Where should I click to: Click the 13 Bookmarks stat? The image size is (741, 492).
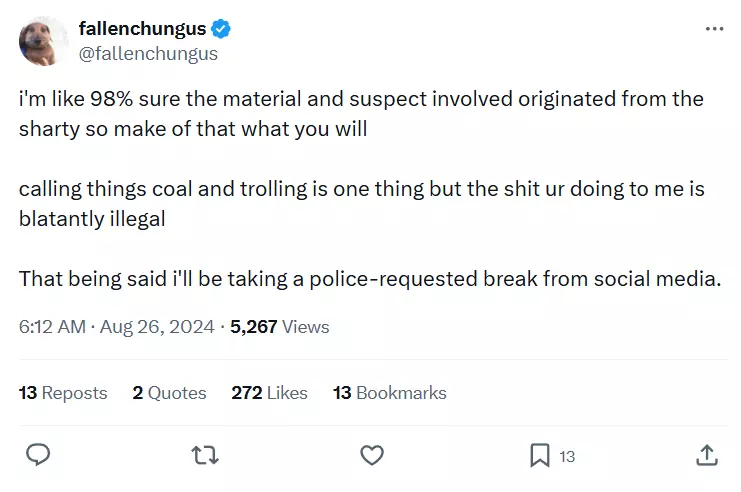click(x=389, y=393)
